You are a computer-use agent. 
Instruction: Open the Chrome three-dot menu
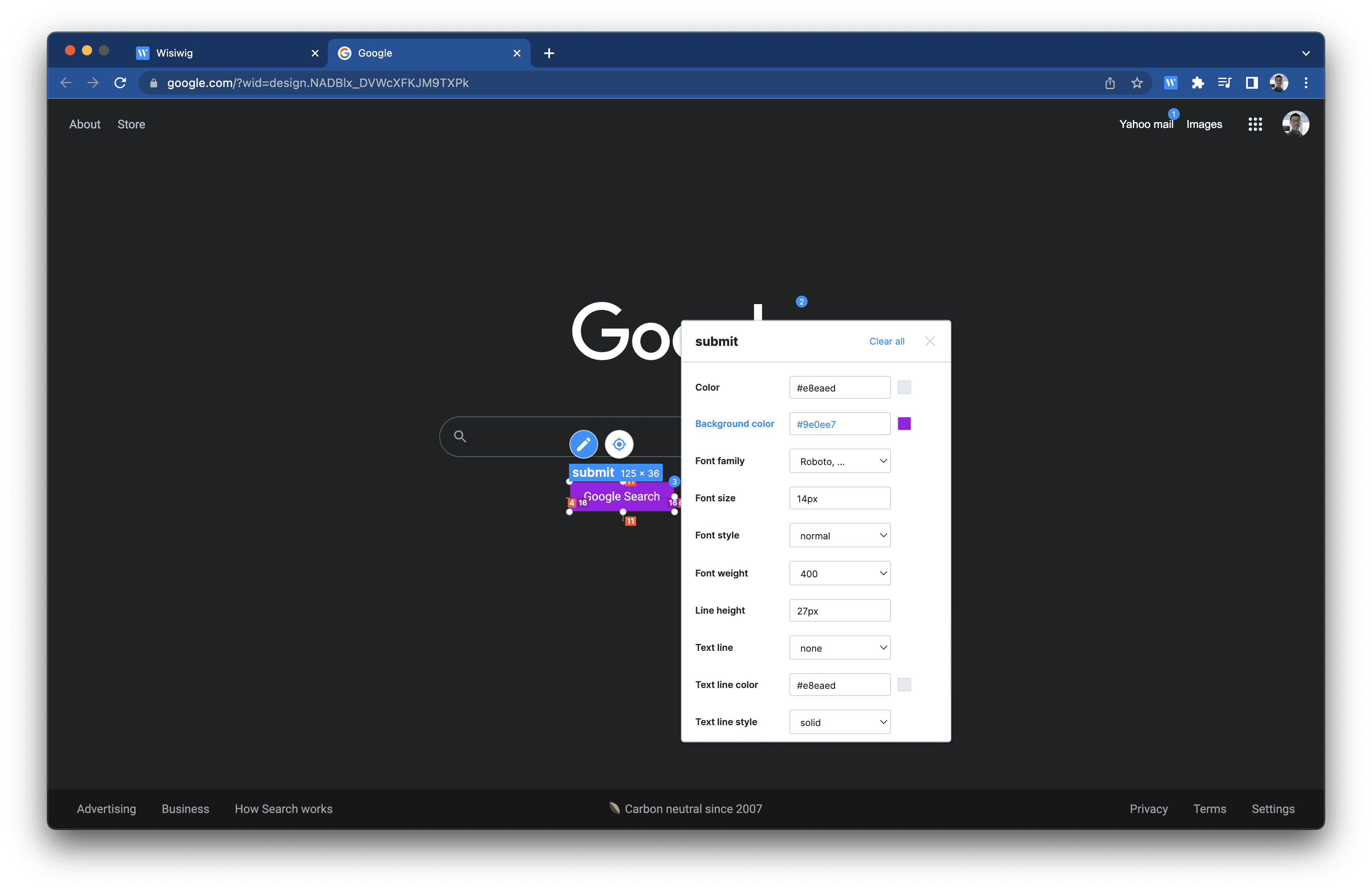click(1306, 83)
